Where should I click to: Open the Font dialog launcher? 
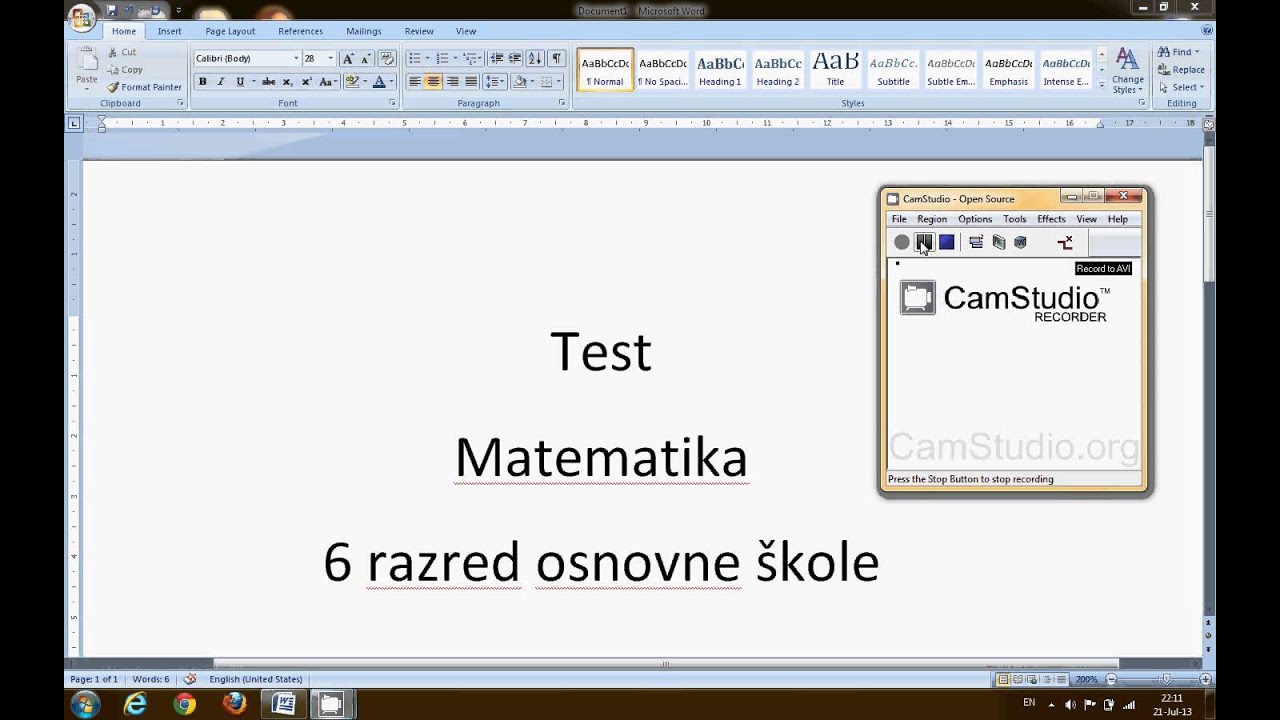pos(392,103)
